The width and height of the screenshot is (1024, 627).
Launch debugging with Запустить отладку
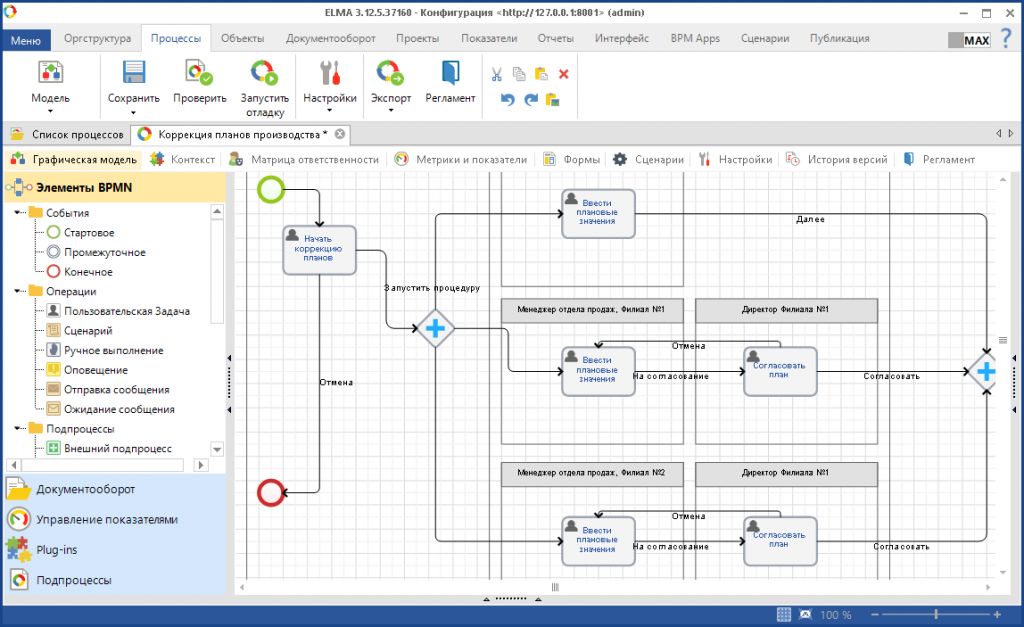(x=264, y=74)
